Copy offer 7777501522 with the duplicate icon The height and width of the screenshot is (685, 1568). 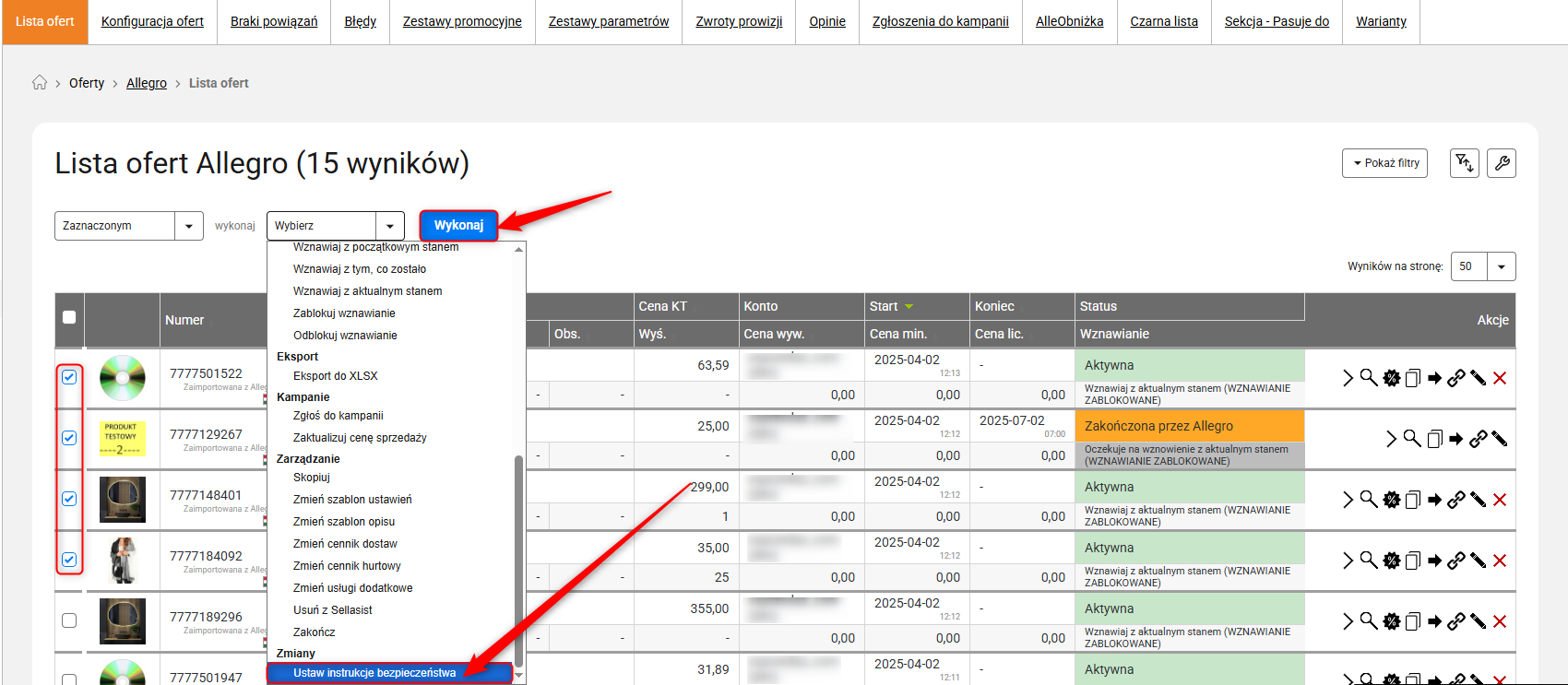pyautogui.click(x=1412, y=378)
